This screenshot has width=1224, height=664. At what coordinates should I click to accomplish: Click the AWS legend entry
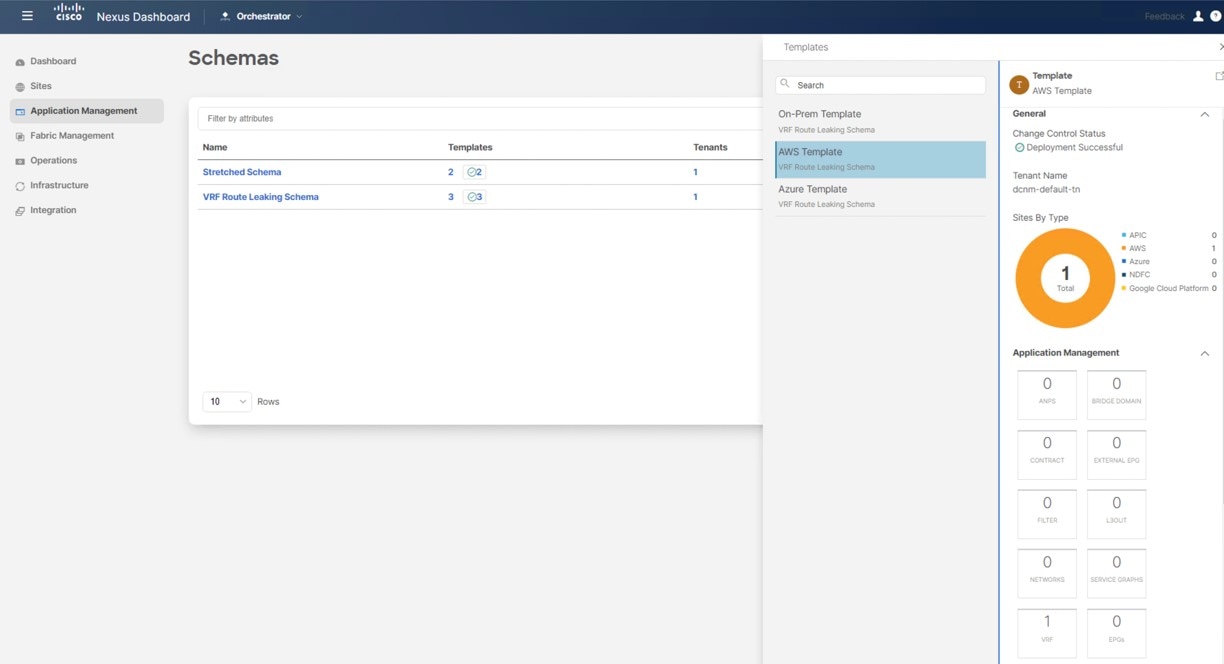click(x=1135, y=249)
